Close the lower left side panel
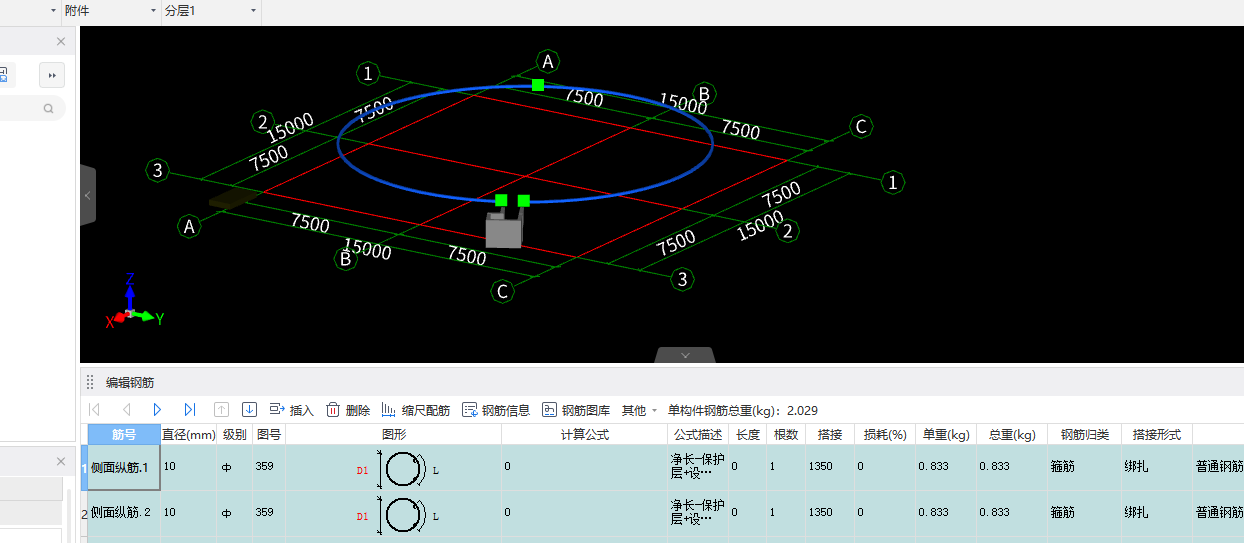 coord(61,460)
